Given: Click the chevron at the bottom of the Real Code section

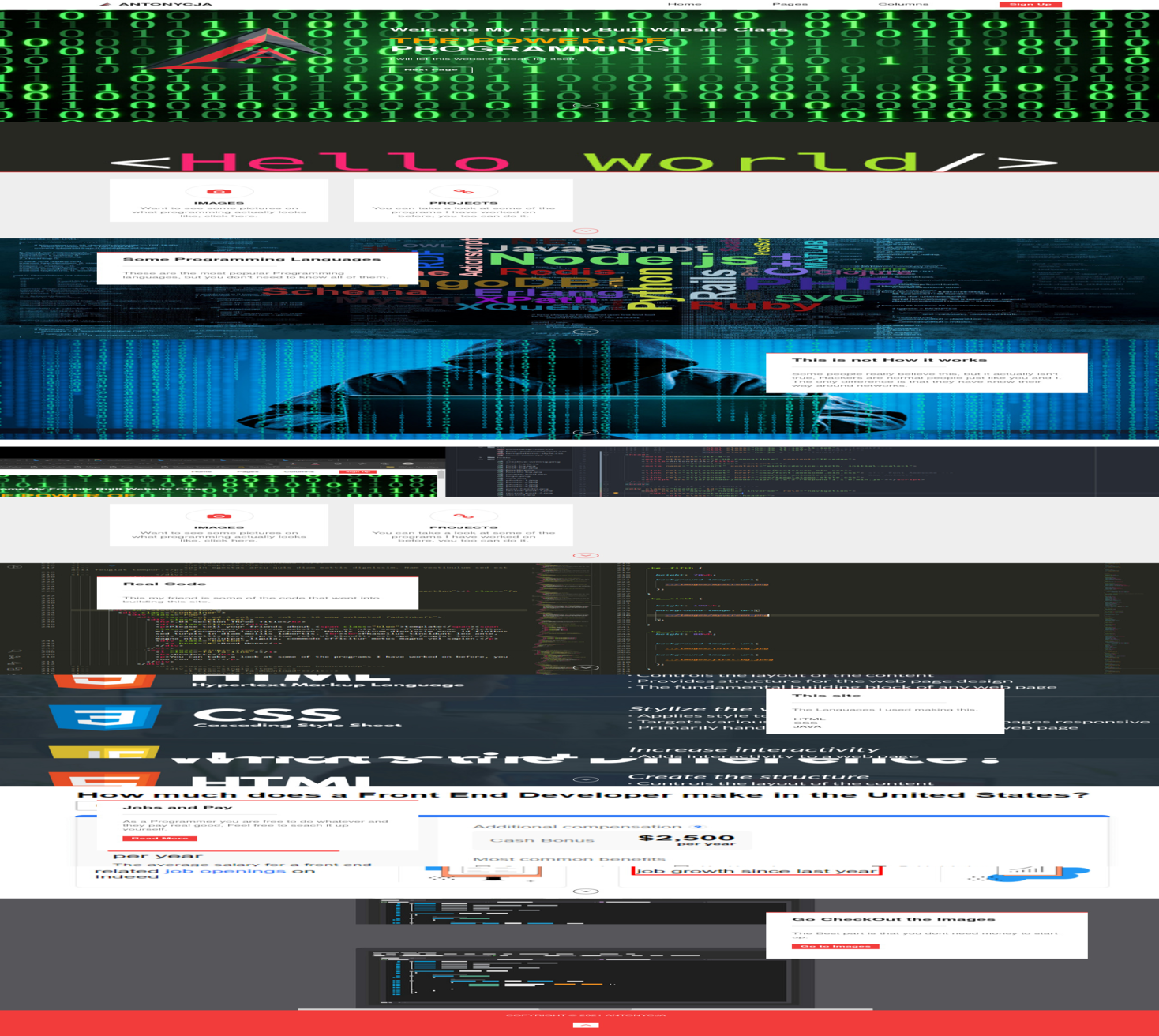Looking at the screenshot, I should 585,668.
